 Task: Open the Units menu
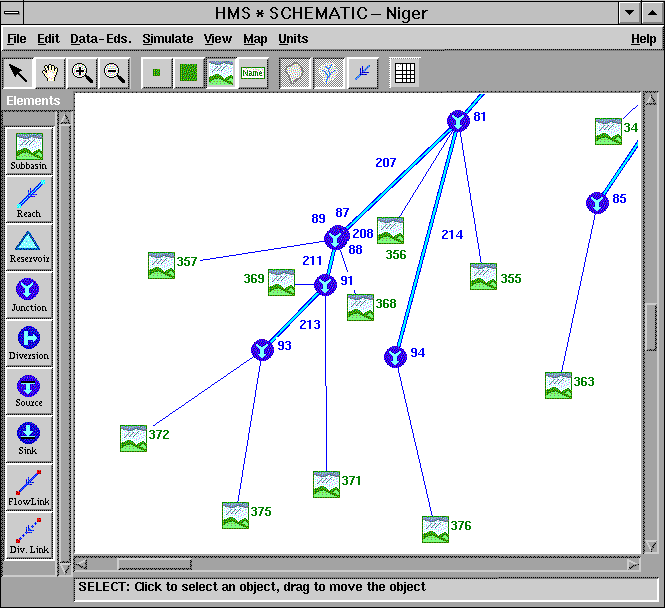click(293, 39)
